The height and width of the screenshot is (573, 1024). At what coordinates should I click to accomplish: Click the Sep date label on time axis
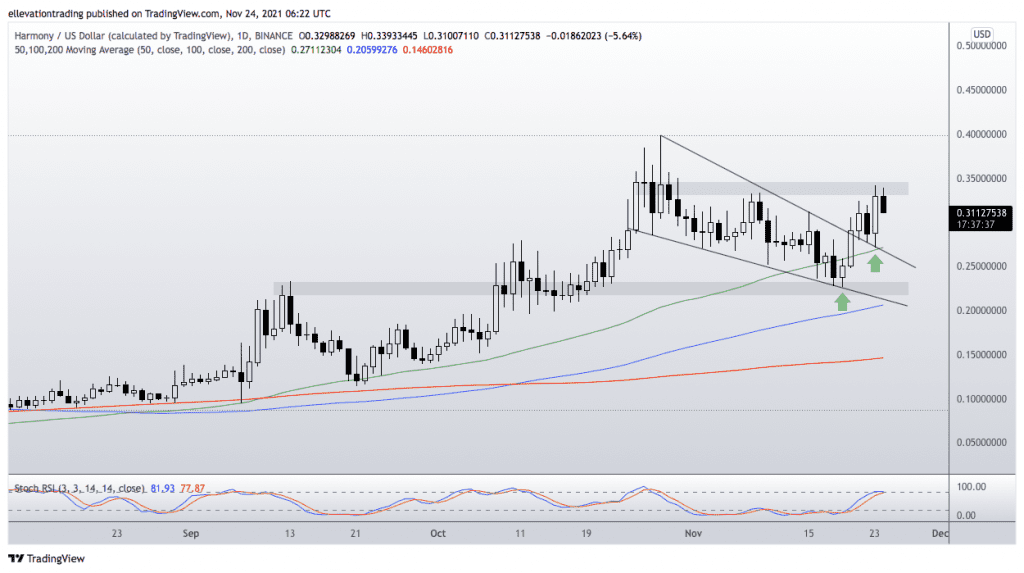pos(191,533)
